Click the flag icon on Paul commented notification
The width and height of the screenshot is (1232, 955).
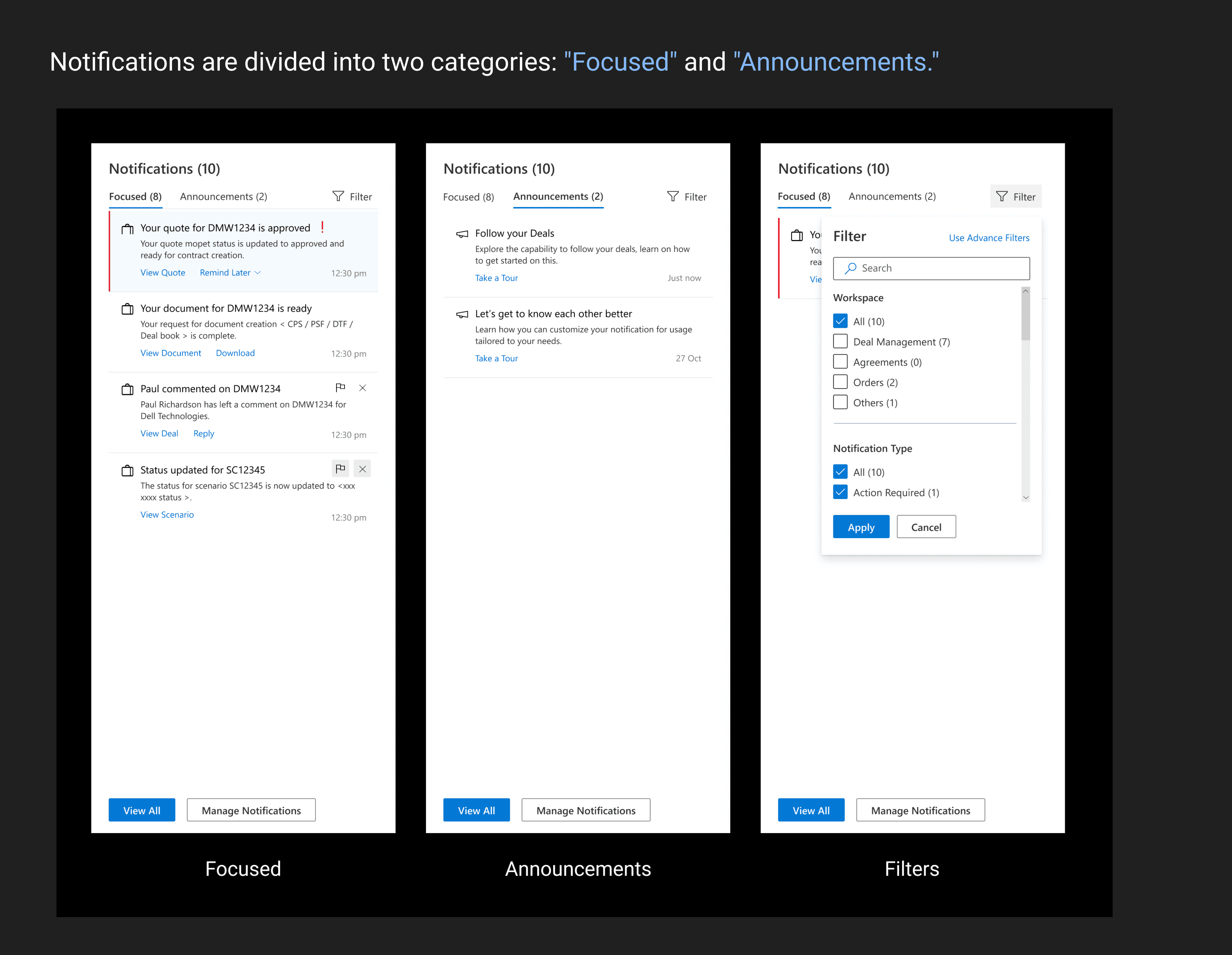click(x=340, y=388)
